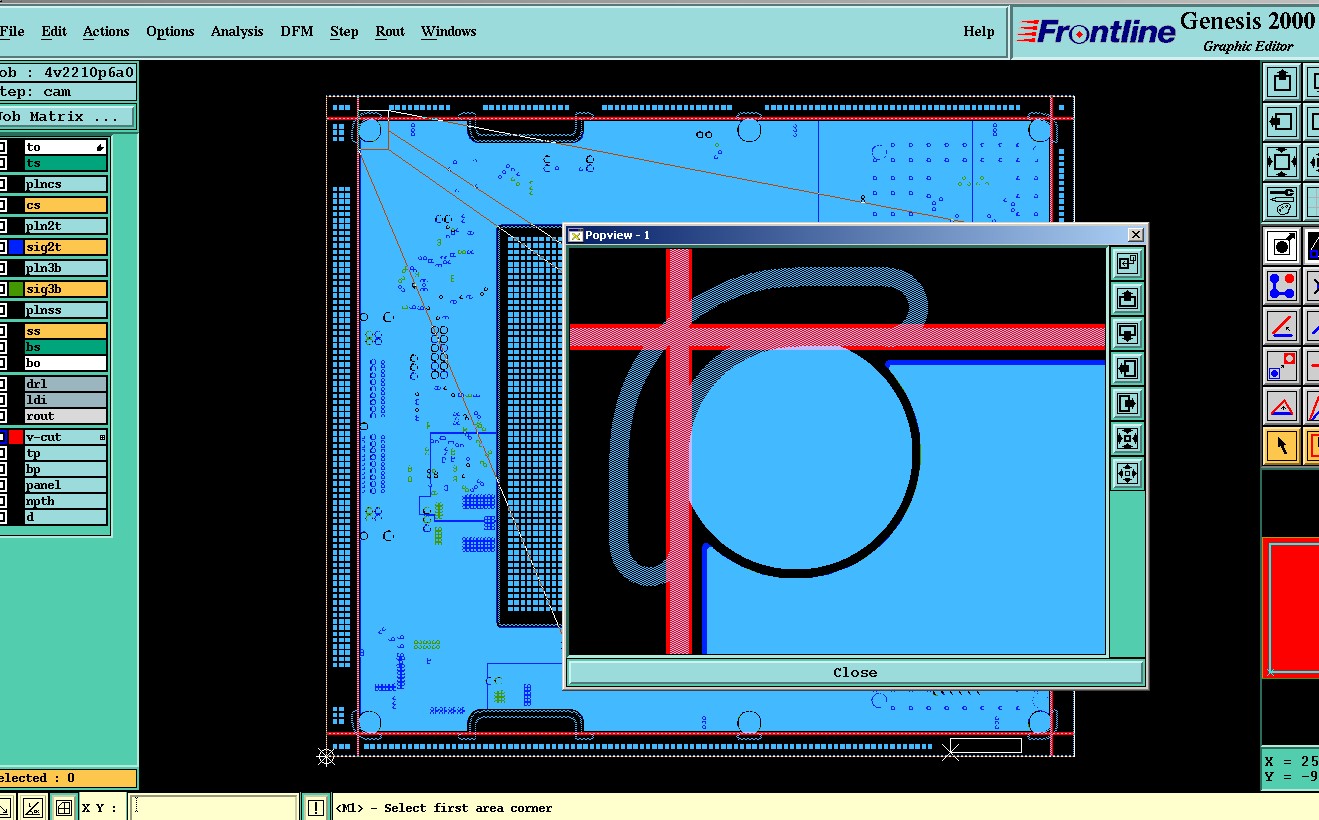The height and width of the screenshot is (820, 1319).
Task: Click red color swatch of v-cut layer
Action: coord(16,437)
